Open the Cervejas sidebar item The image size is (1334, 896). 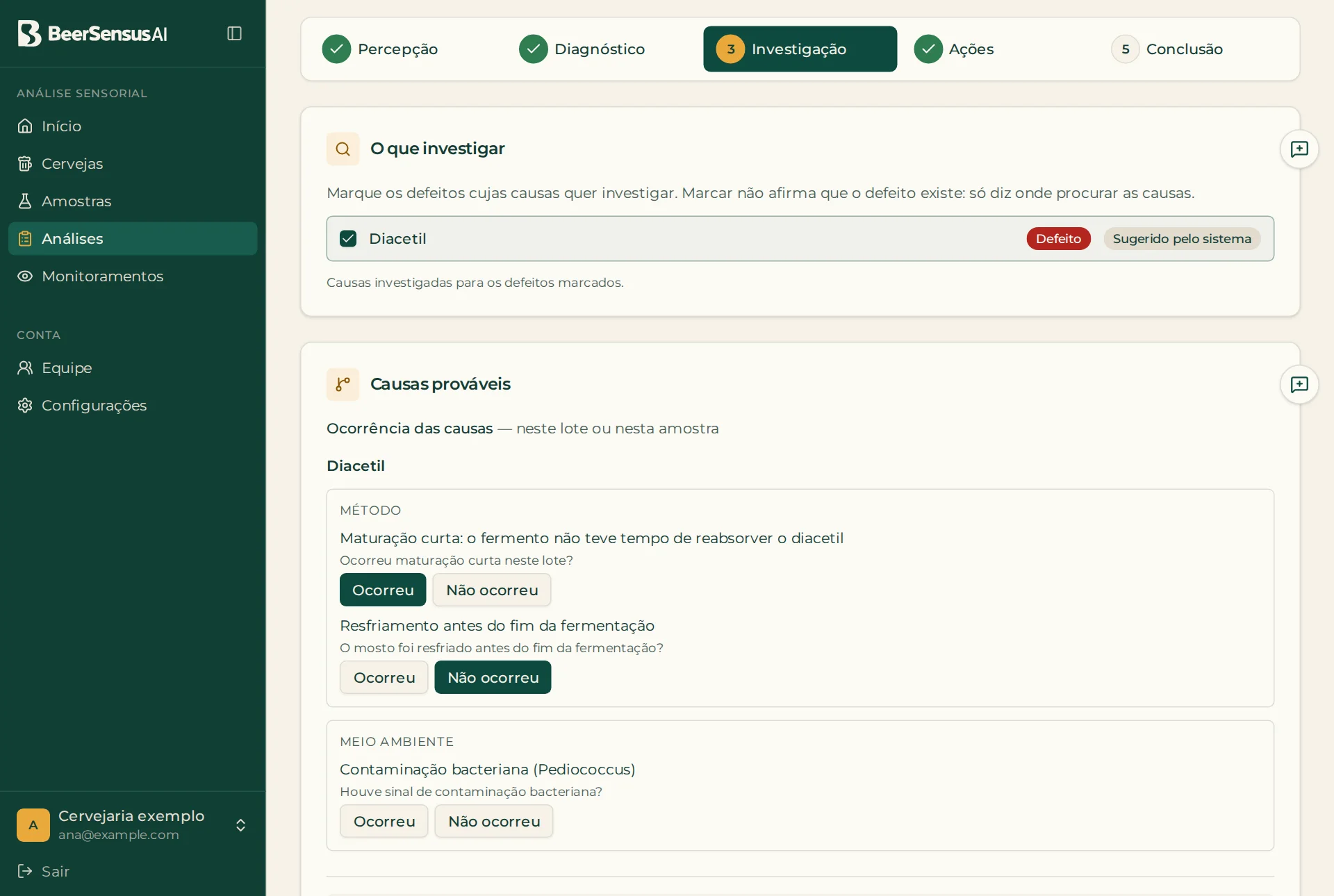tap(133, 163)
